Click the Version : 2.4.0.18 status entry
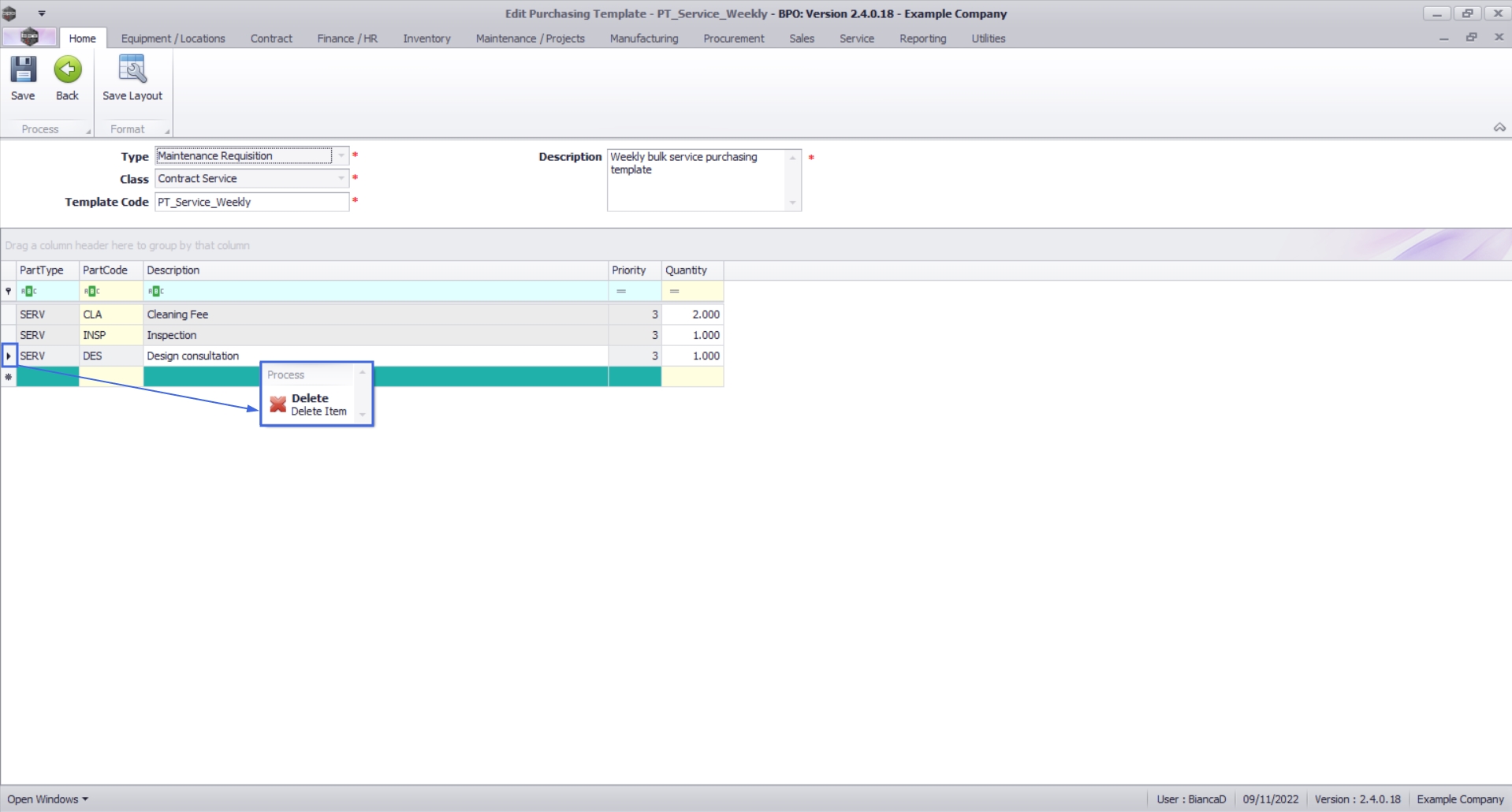The width and height of the screenshot is (1512, 812). pos(1357,799)
